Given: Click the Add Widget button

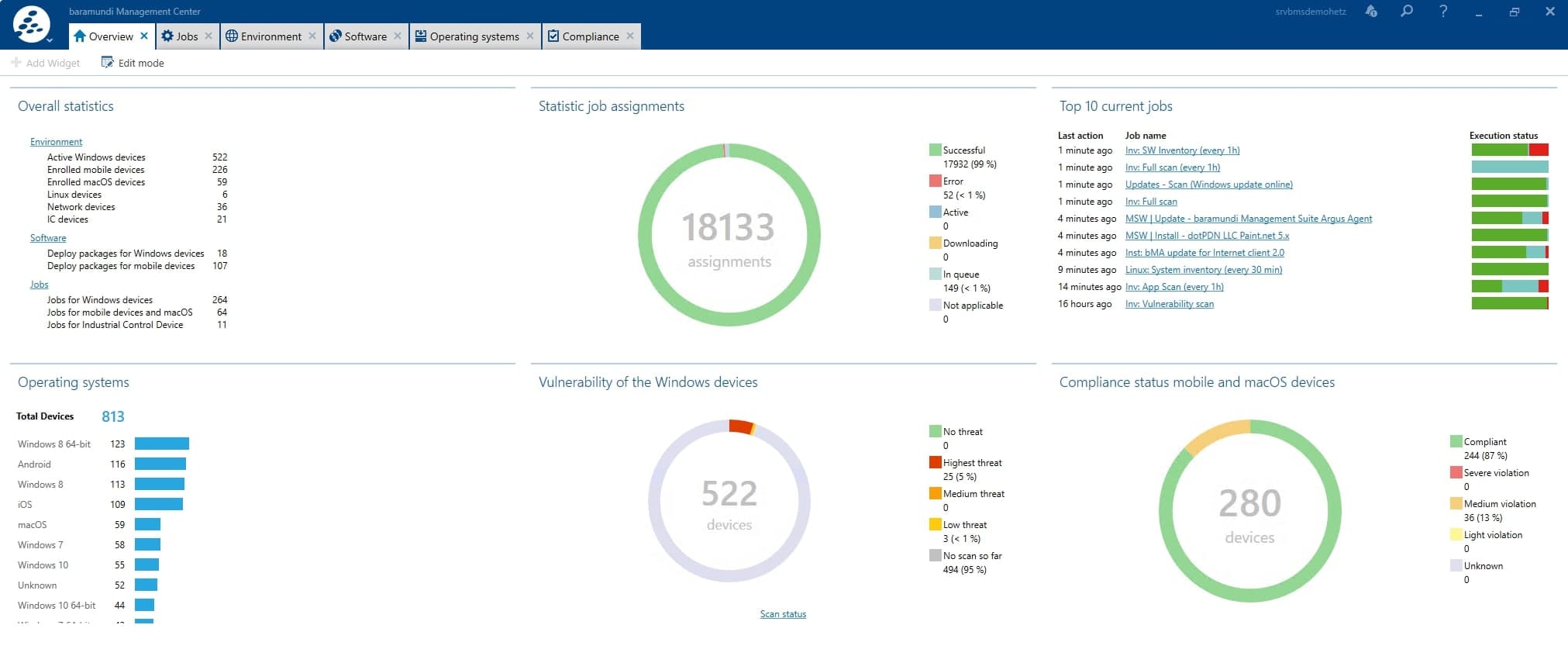Looking at the screenshot, I should (x=46, y=63).
